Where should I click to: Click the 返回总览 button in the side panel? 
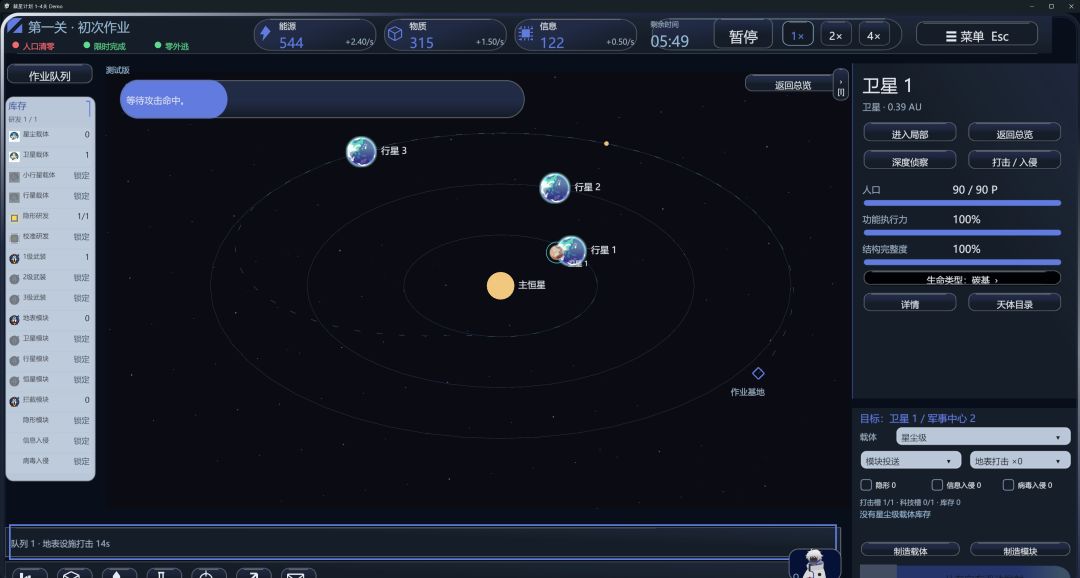pos(1015,134)
